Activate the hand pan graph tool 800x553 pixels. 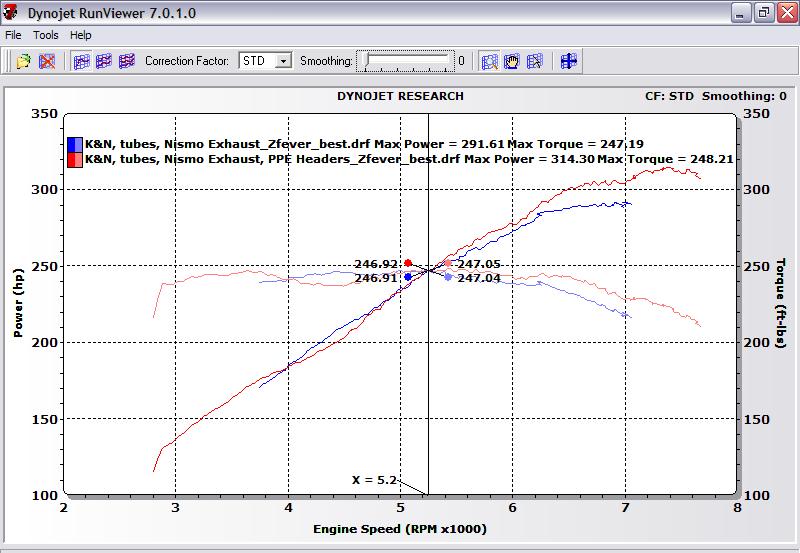tap(512, 61)
